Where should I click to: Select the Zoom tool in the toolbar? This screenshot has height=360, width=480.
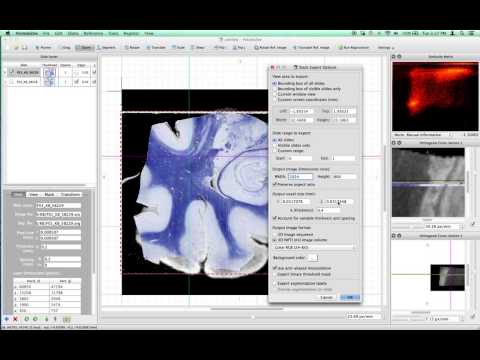pos(84,48)
